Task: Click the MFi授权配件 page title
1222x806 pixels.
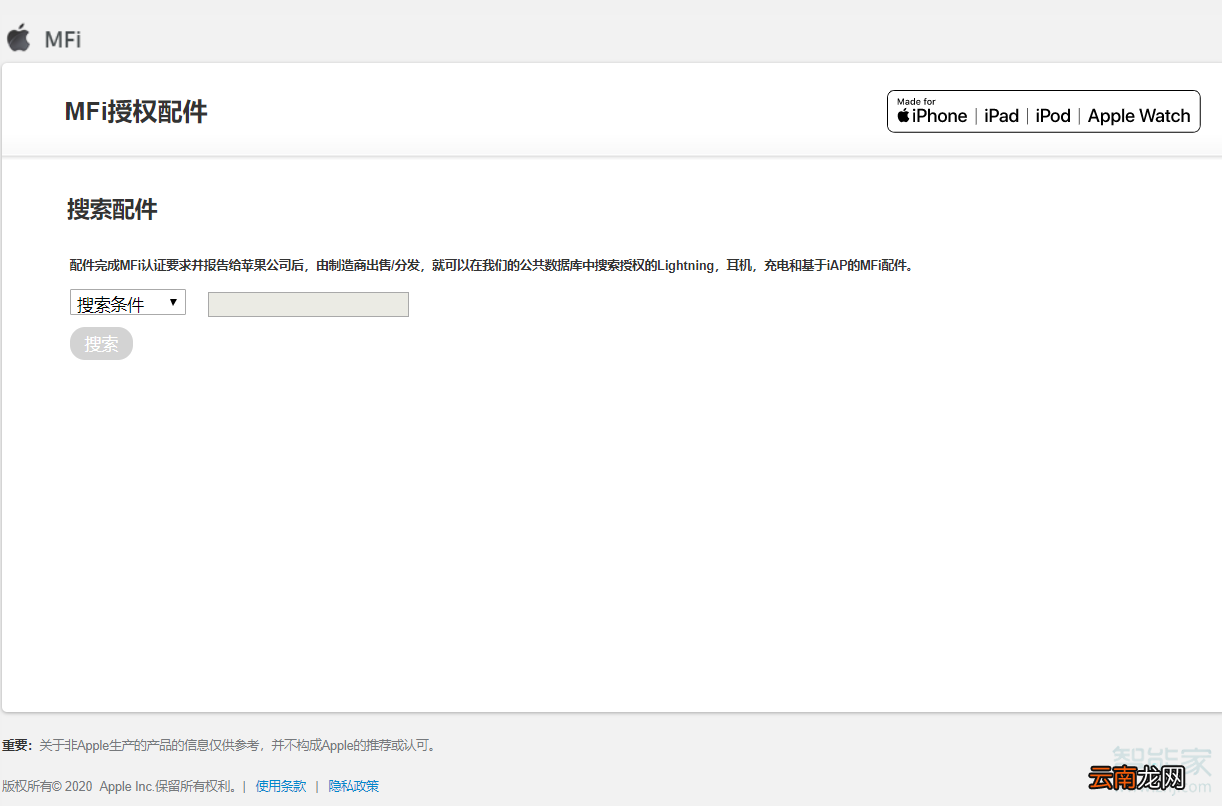Action: 136,112
